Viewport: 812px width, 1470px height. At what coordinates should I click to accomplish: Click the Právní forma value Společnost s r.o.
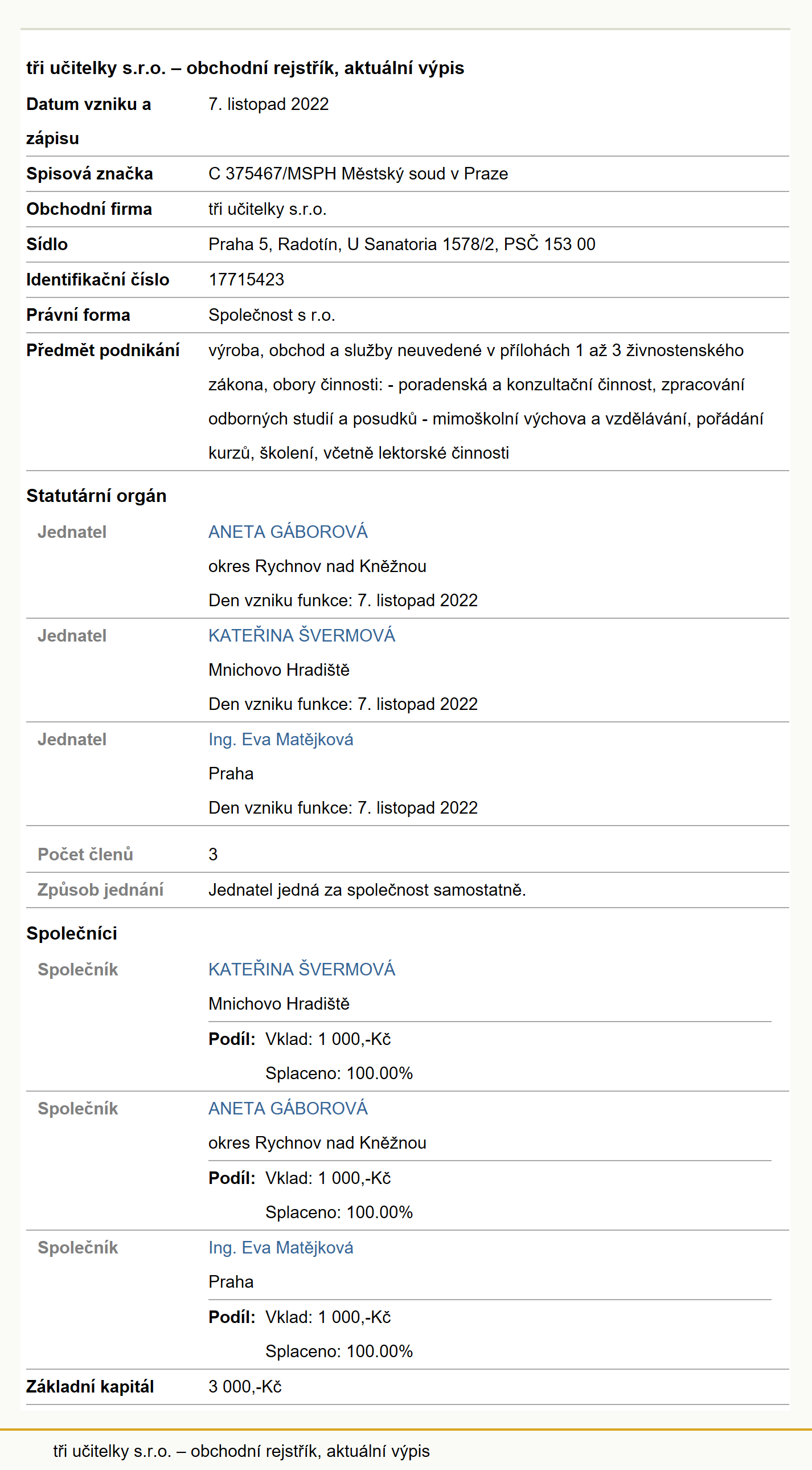272,315
